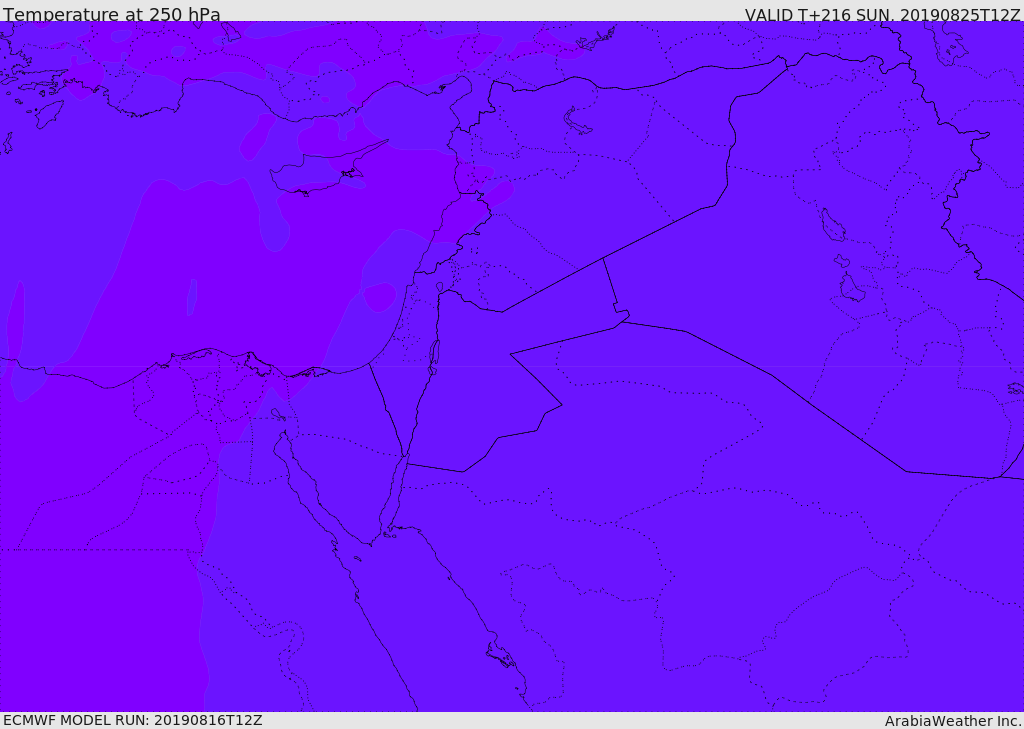
Task: Click the 'ArabiaWeather Inc' credit text
Action: 953,721
